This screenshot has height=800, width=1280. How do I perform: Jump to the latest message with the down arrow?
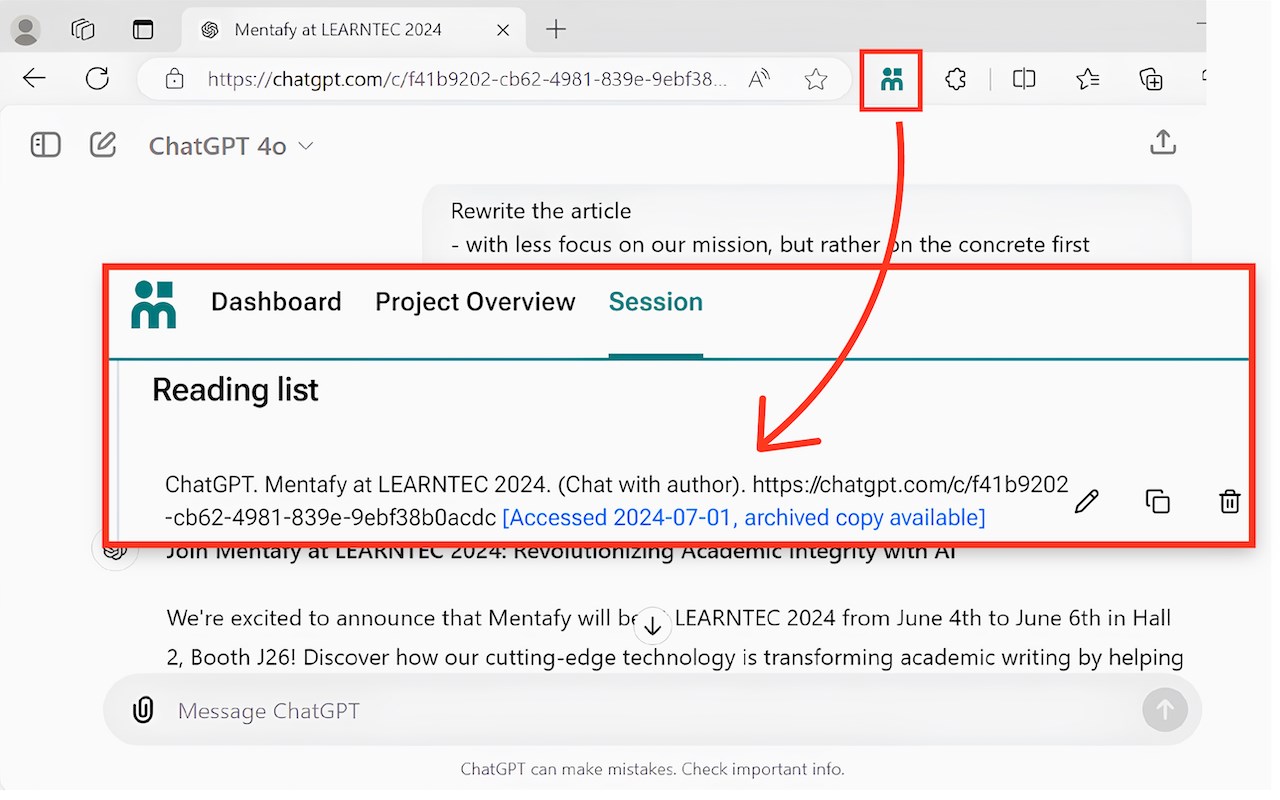pos(653,626)
